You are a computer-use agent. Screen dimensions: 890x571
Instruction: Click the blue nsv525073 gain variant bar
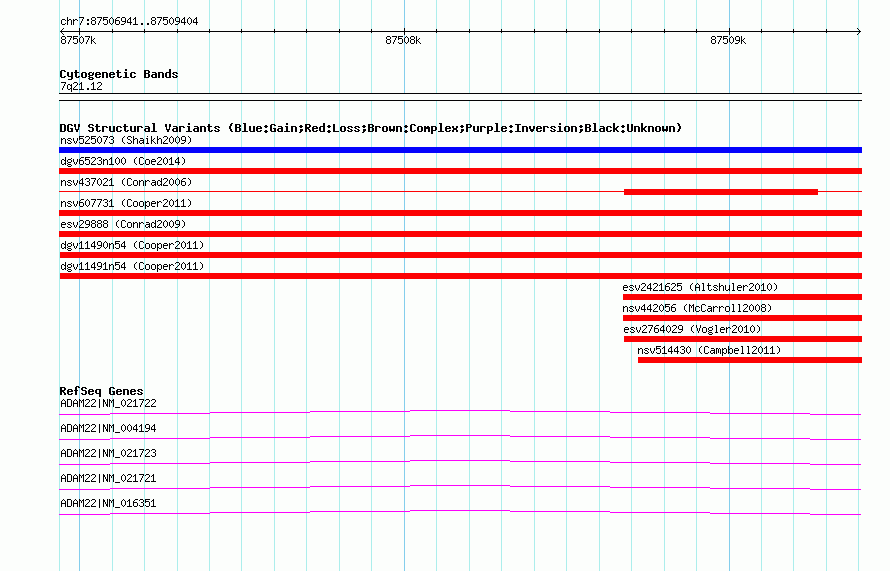(x=460, y=150)
